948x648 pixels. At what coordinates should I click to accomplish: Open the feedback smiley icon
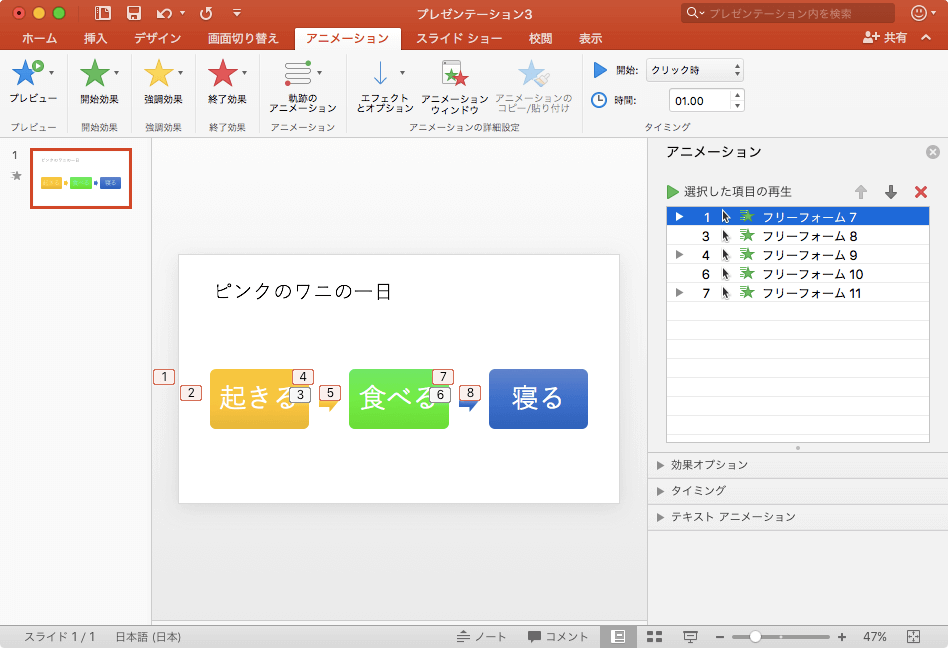(x=919, y=13)
